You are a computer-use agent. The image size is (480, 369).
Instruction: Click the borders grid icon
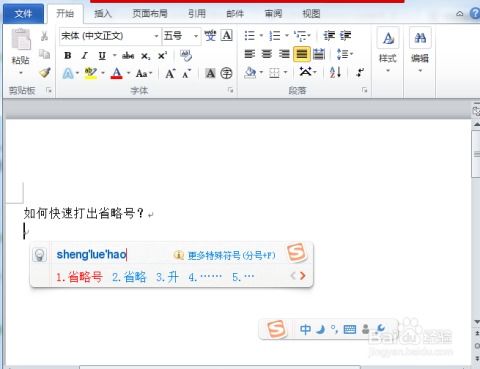(274, 73)
